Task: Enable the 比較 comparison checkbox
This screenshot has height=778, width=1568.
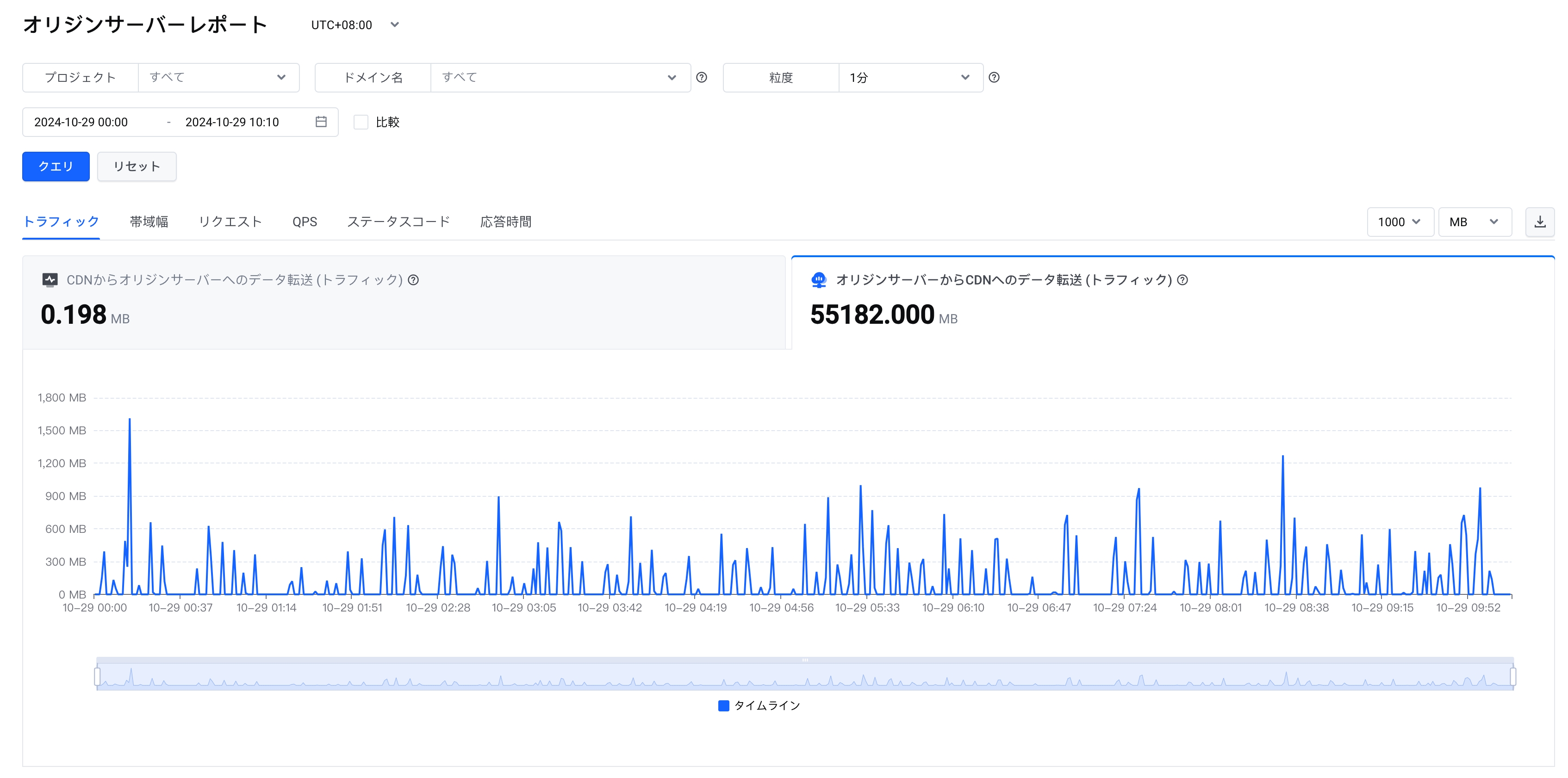Action: click(361, 122)
